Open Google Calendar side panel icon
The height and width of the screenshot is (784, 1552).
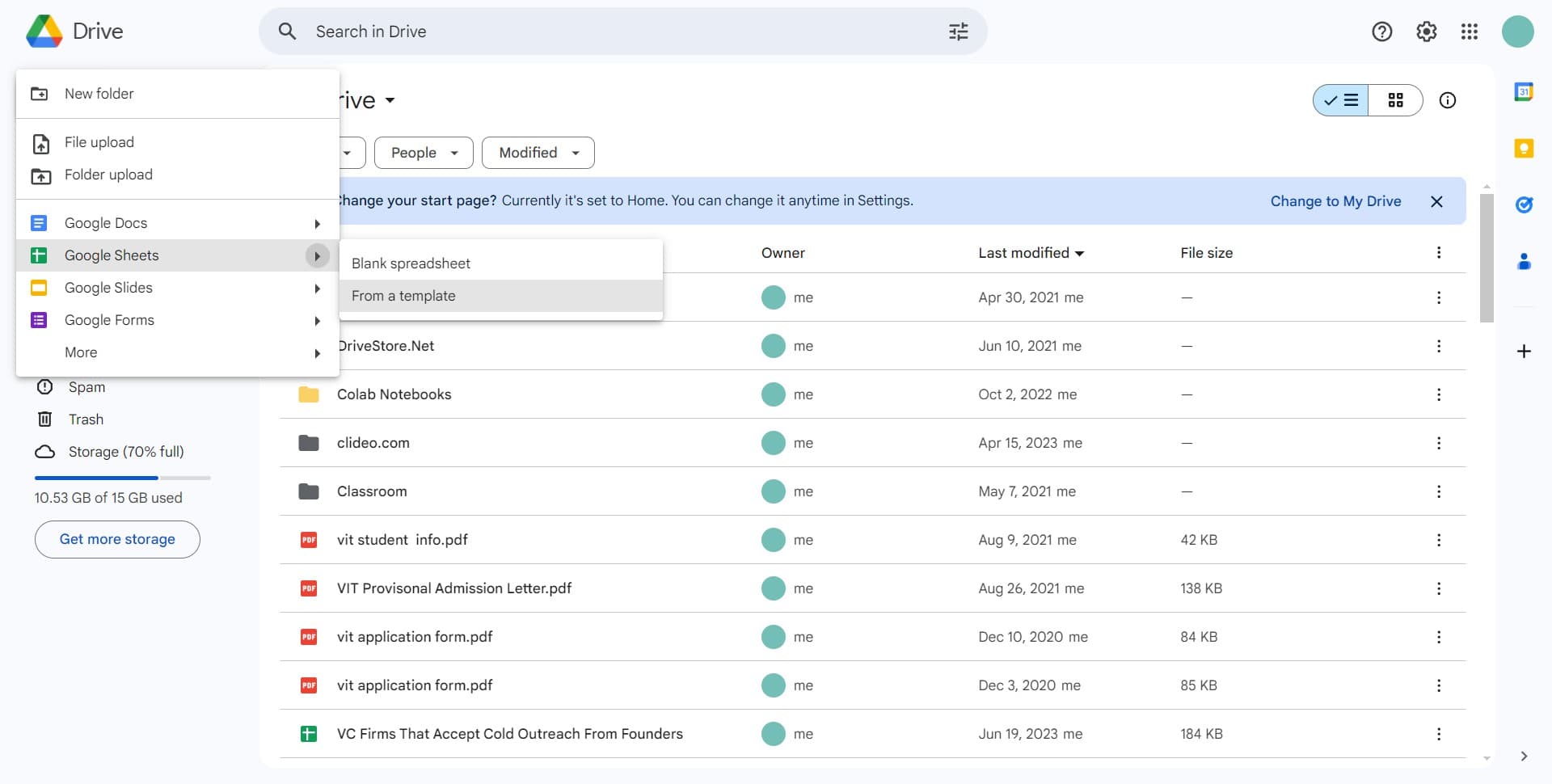pos(1524,92)
